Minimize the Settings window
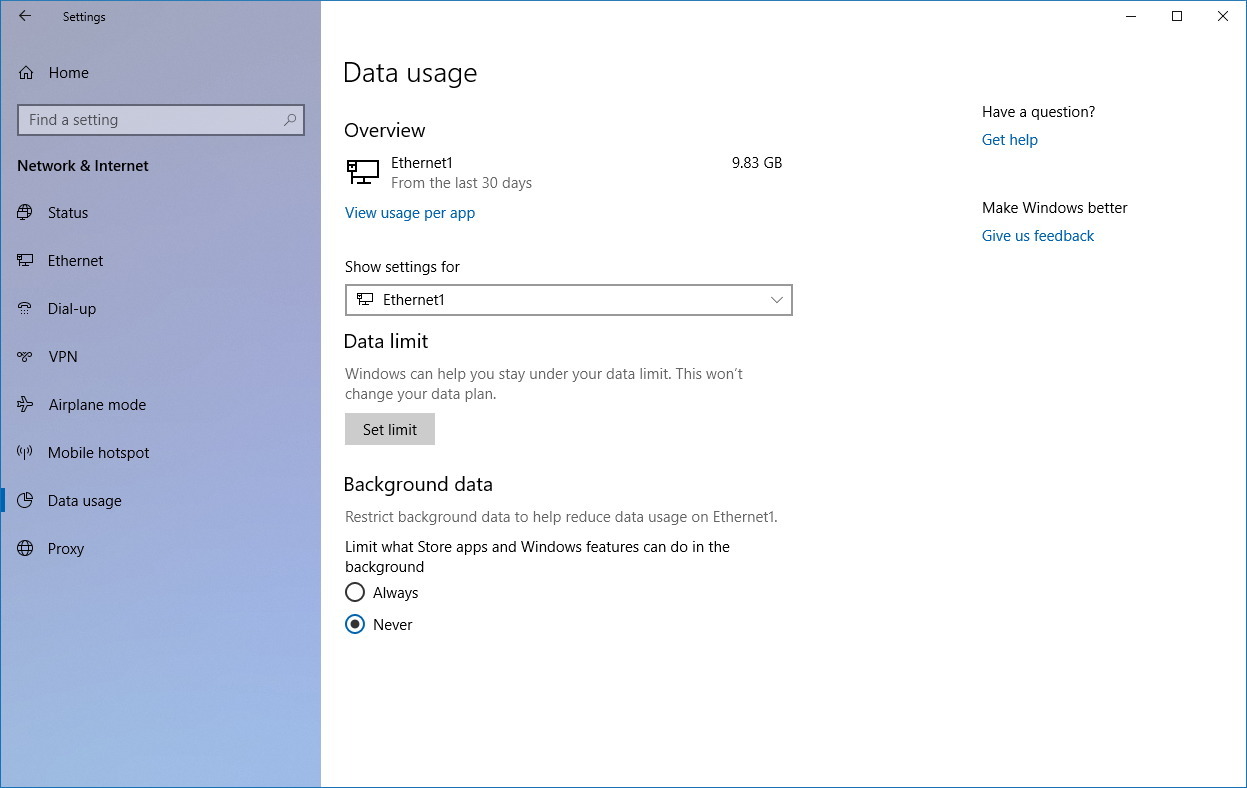1247x788 pixels. pyautogui.click(x=1131, y=16)
